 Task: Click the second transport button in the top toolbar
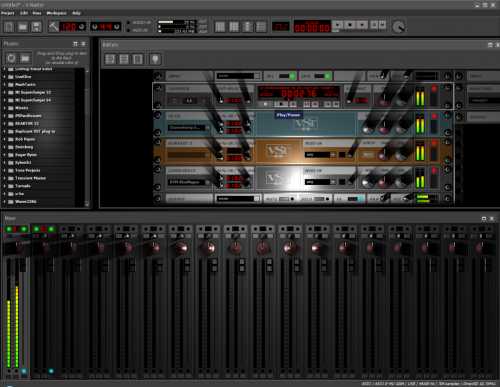click(x=350, y=25)
